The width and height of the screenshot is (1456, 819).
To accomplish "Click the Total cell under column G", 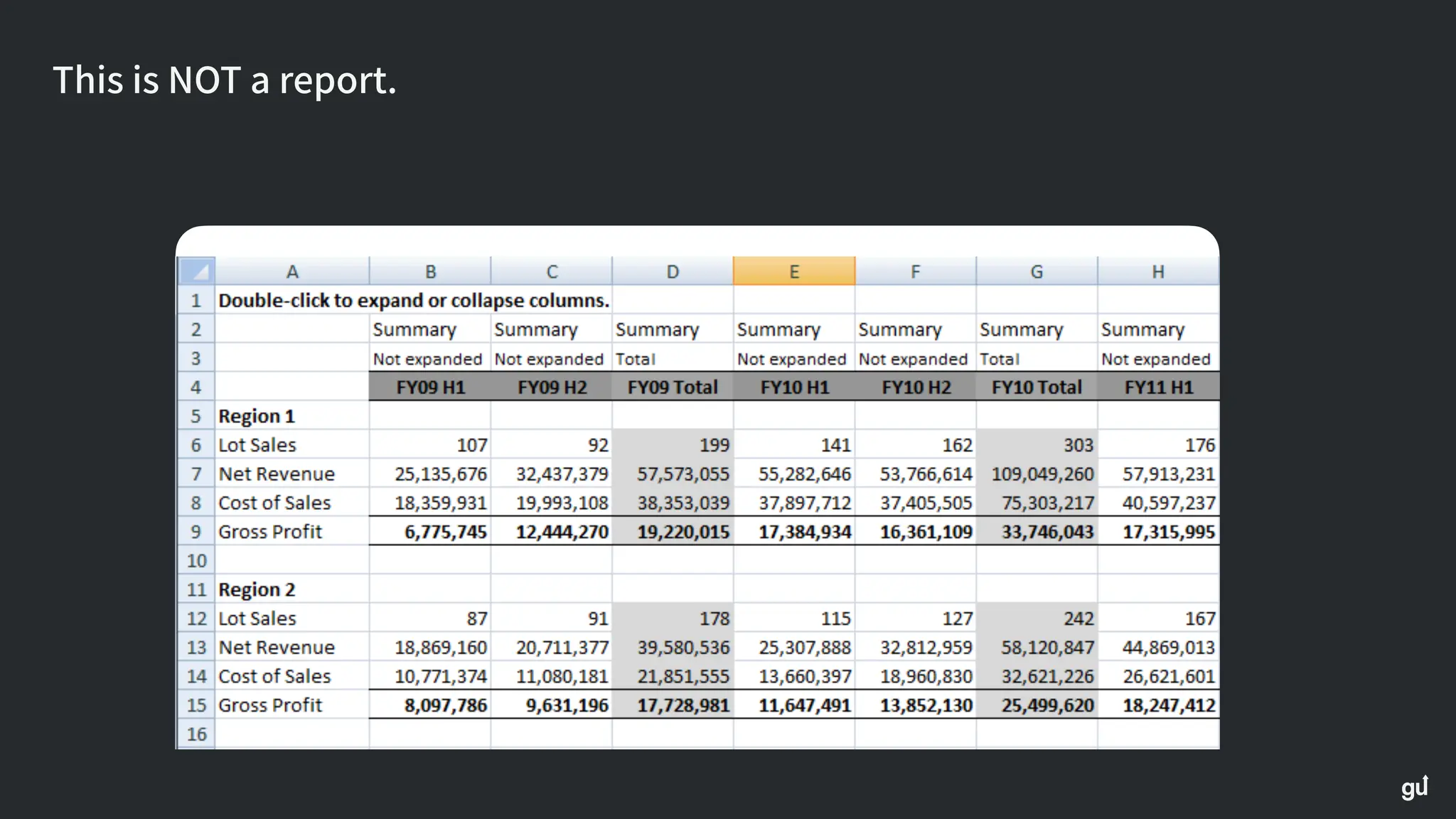I will (x=1037, y=358).
